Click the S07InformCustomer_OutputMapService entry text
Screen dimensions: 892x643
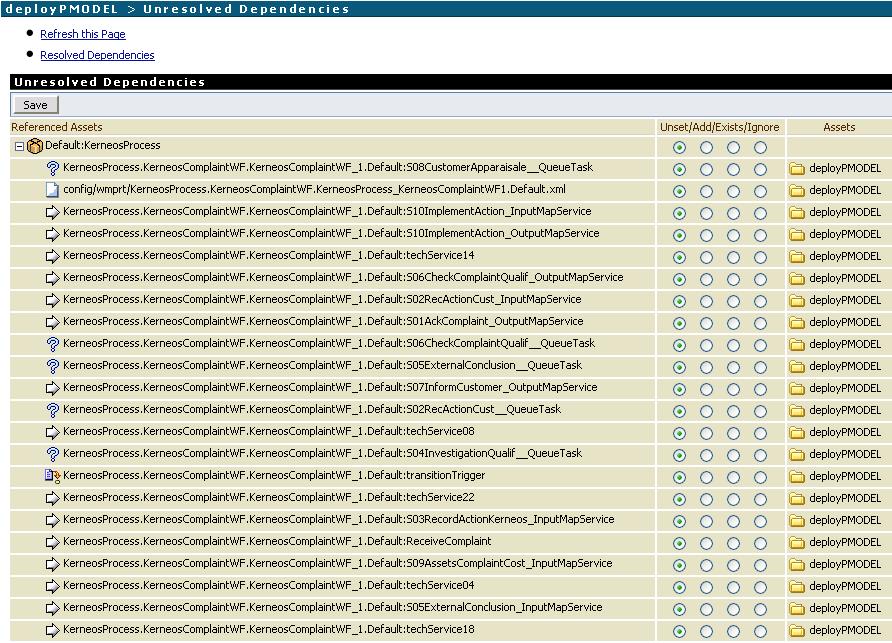point(330,387)
